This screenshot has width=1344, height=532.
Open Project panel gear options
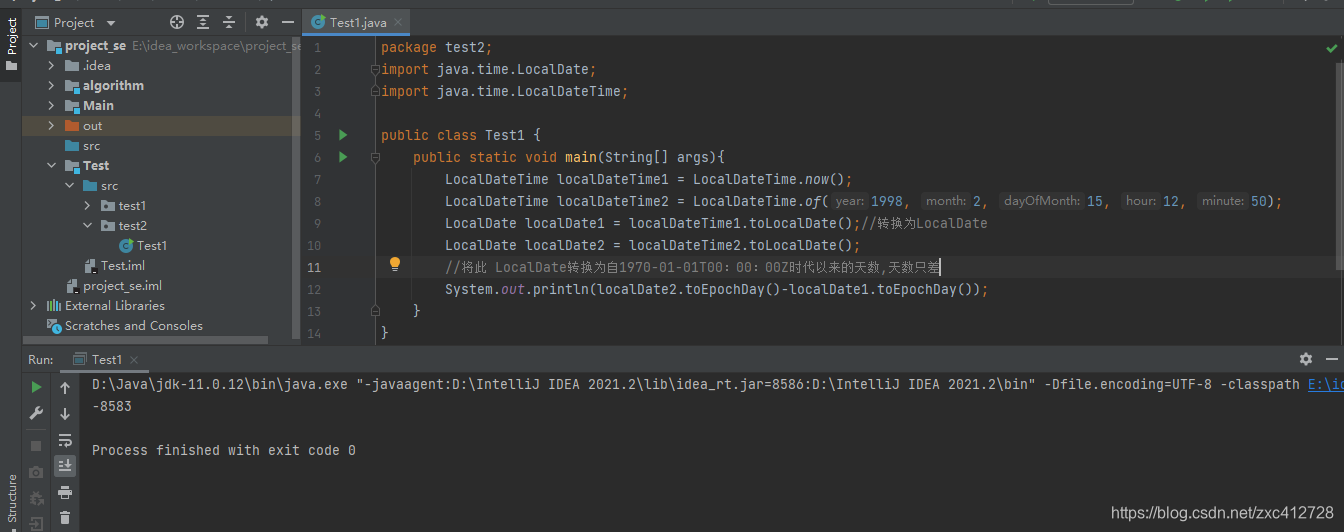pos(262,22)
